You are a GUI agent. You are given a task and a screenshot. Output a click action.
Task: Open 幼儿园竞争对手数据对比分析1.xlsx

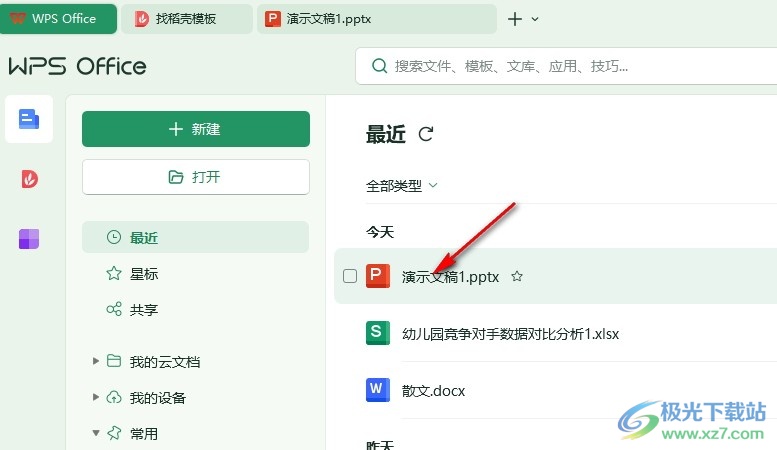point(510,334)
